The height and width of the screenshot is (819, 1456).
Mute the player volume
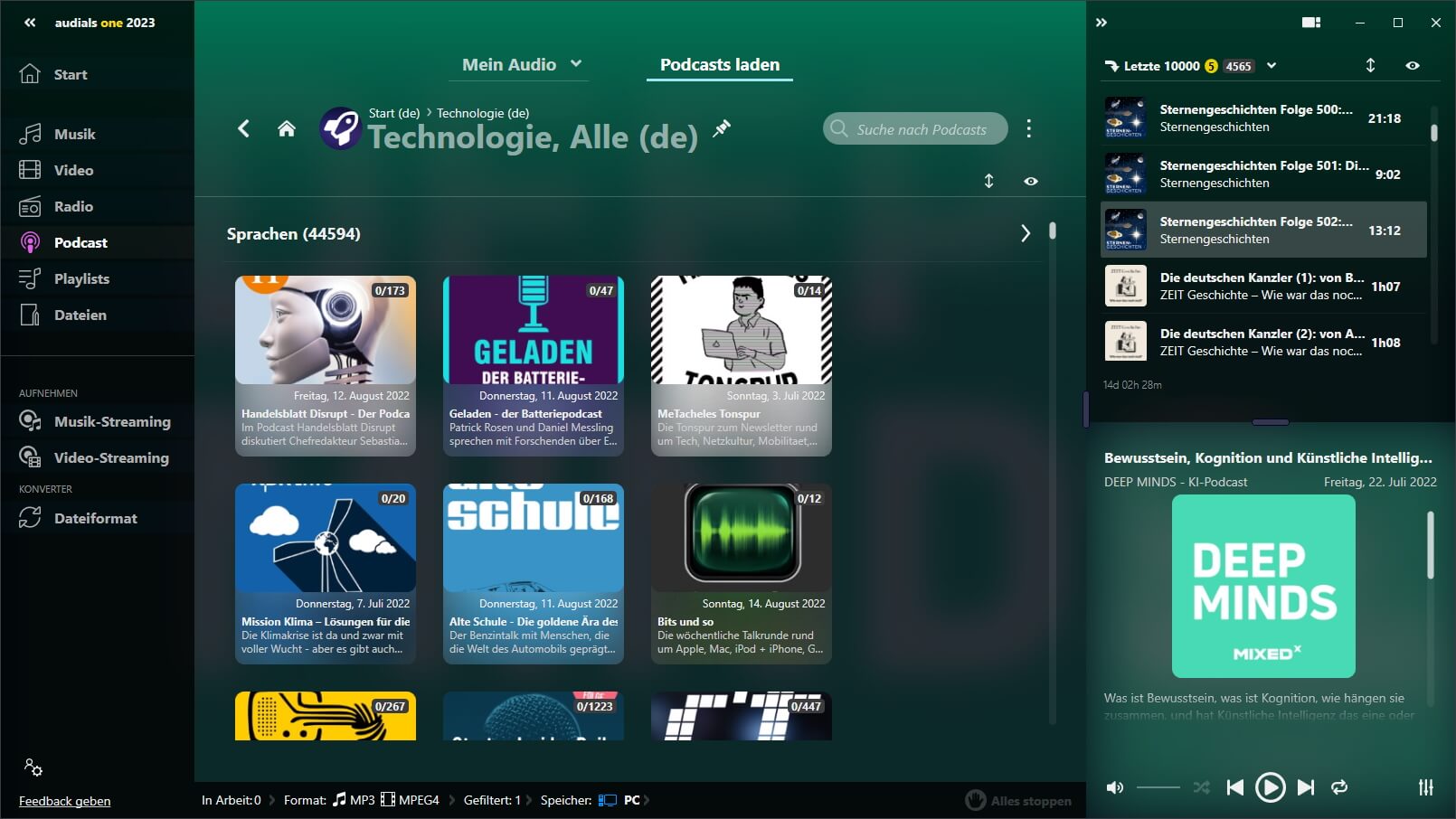[1115, 787]
